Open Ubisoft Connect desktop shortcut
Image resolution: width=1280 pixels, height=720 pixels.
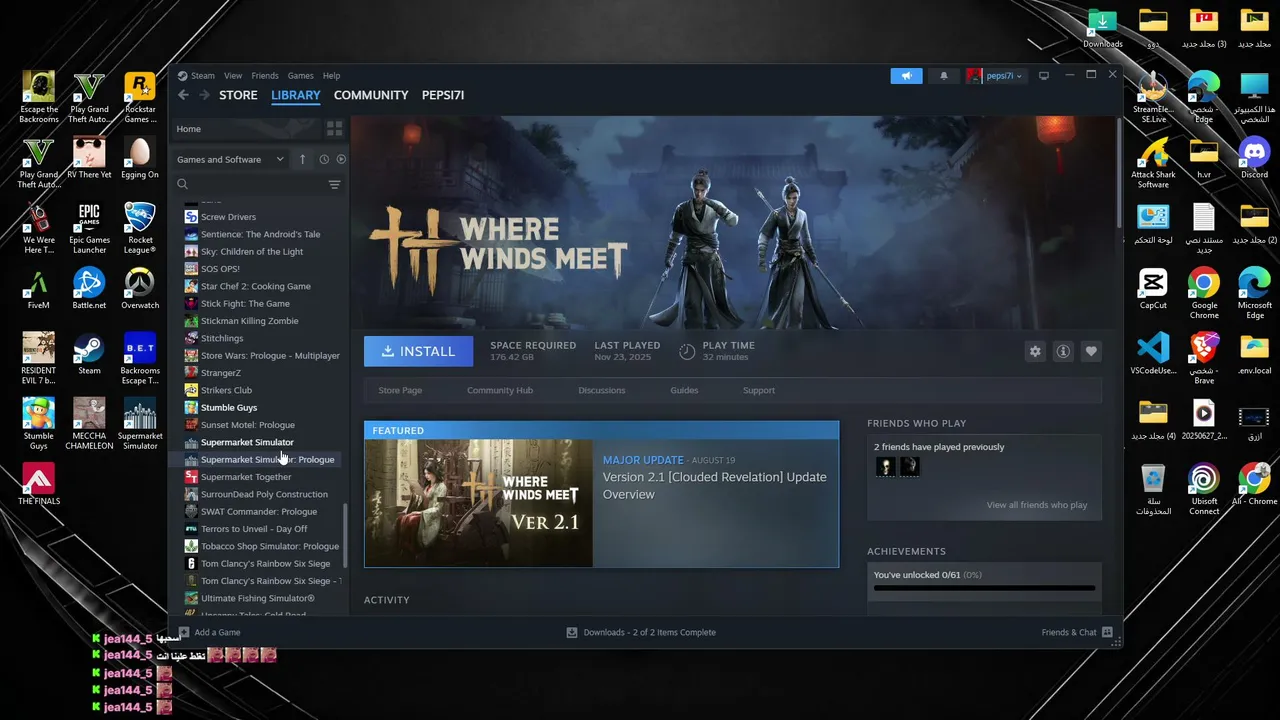(1204, 489)
